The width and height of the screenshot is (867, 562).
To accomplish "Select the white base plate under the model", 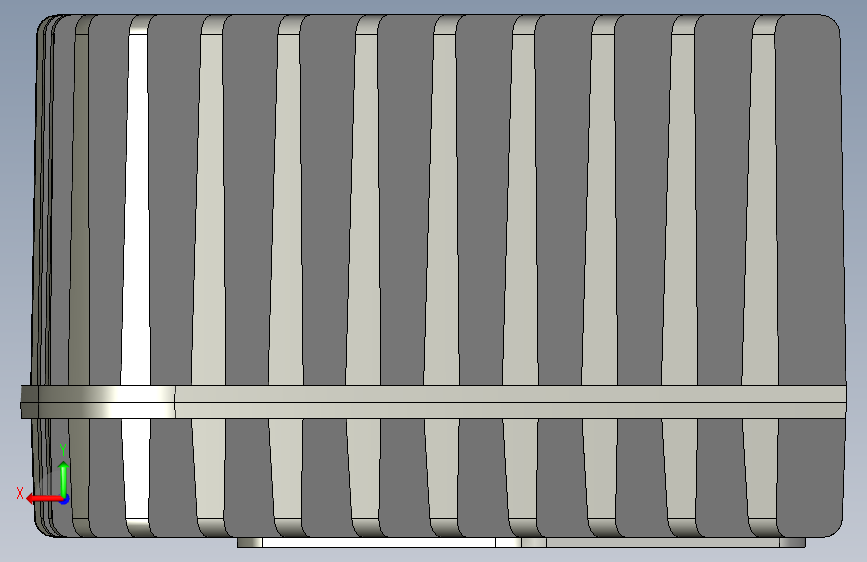I will pyautogui.click(x=378, y=542).
